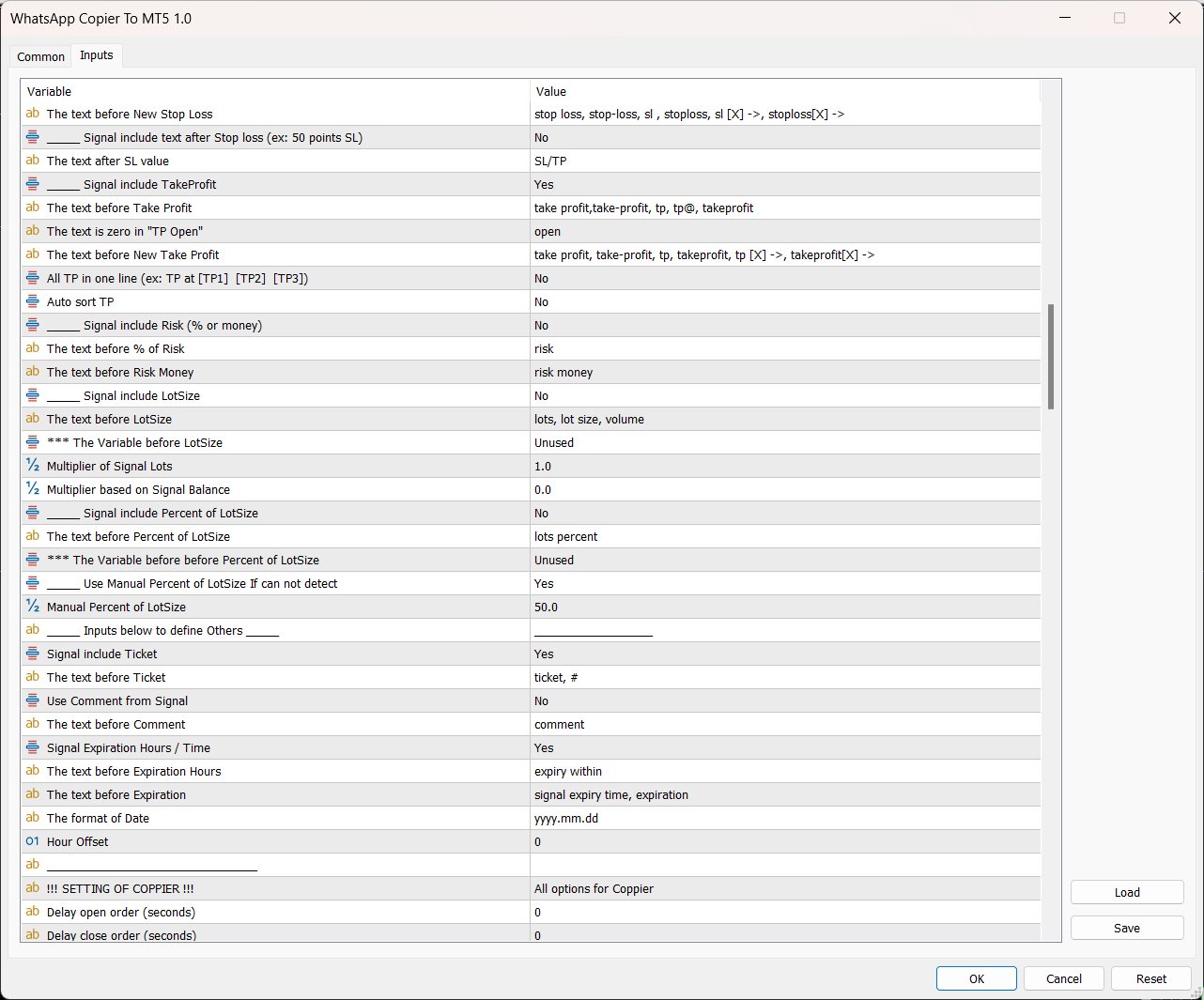Click the string icon beside 'The text before Take Profit'
Screen dimensions: 1204x1000
click(33, 208)
